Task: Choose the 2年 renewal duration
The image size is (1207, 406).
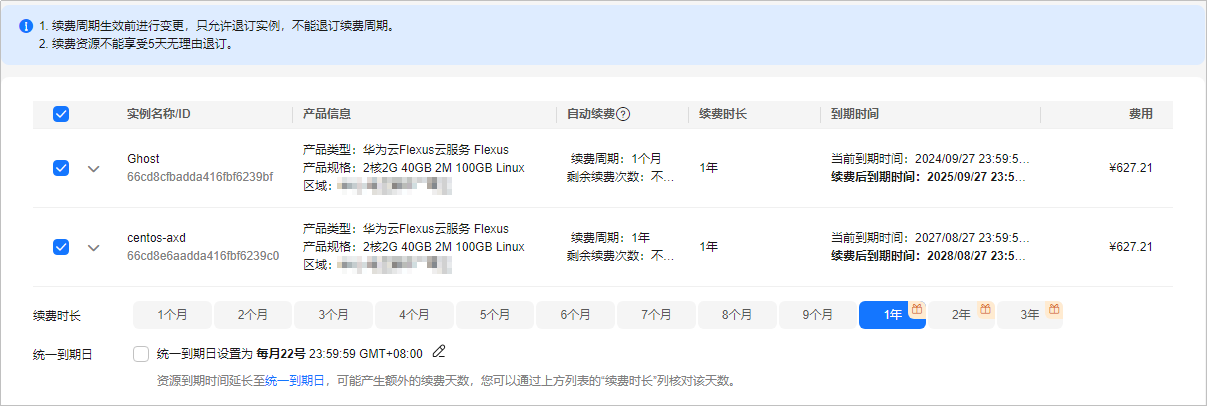Action: pos(961,314)
